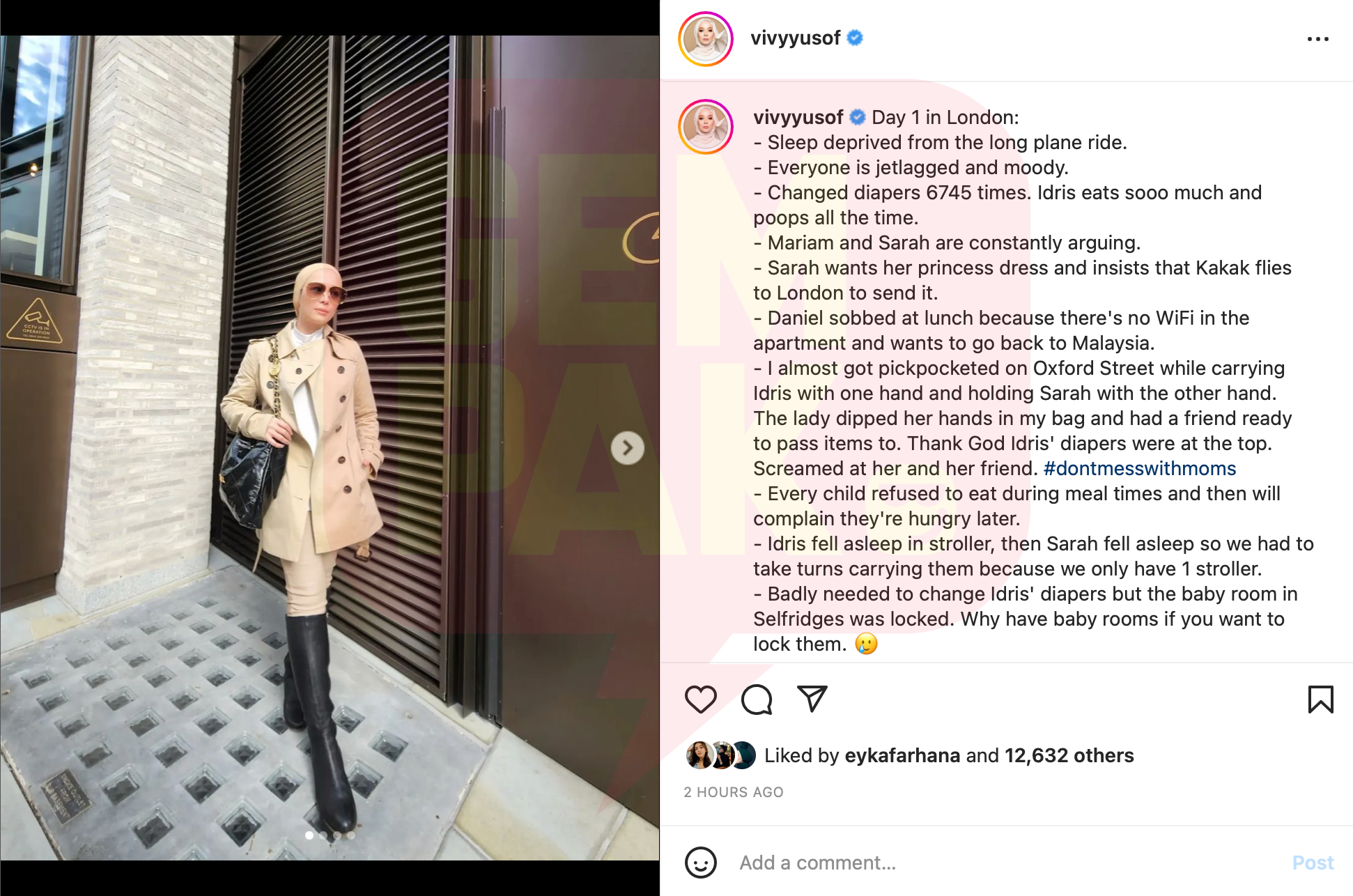View the 12,632 others who liked
Image resolution: width=1353 pixels, height=896 pixels.
1069,755
